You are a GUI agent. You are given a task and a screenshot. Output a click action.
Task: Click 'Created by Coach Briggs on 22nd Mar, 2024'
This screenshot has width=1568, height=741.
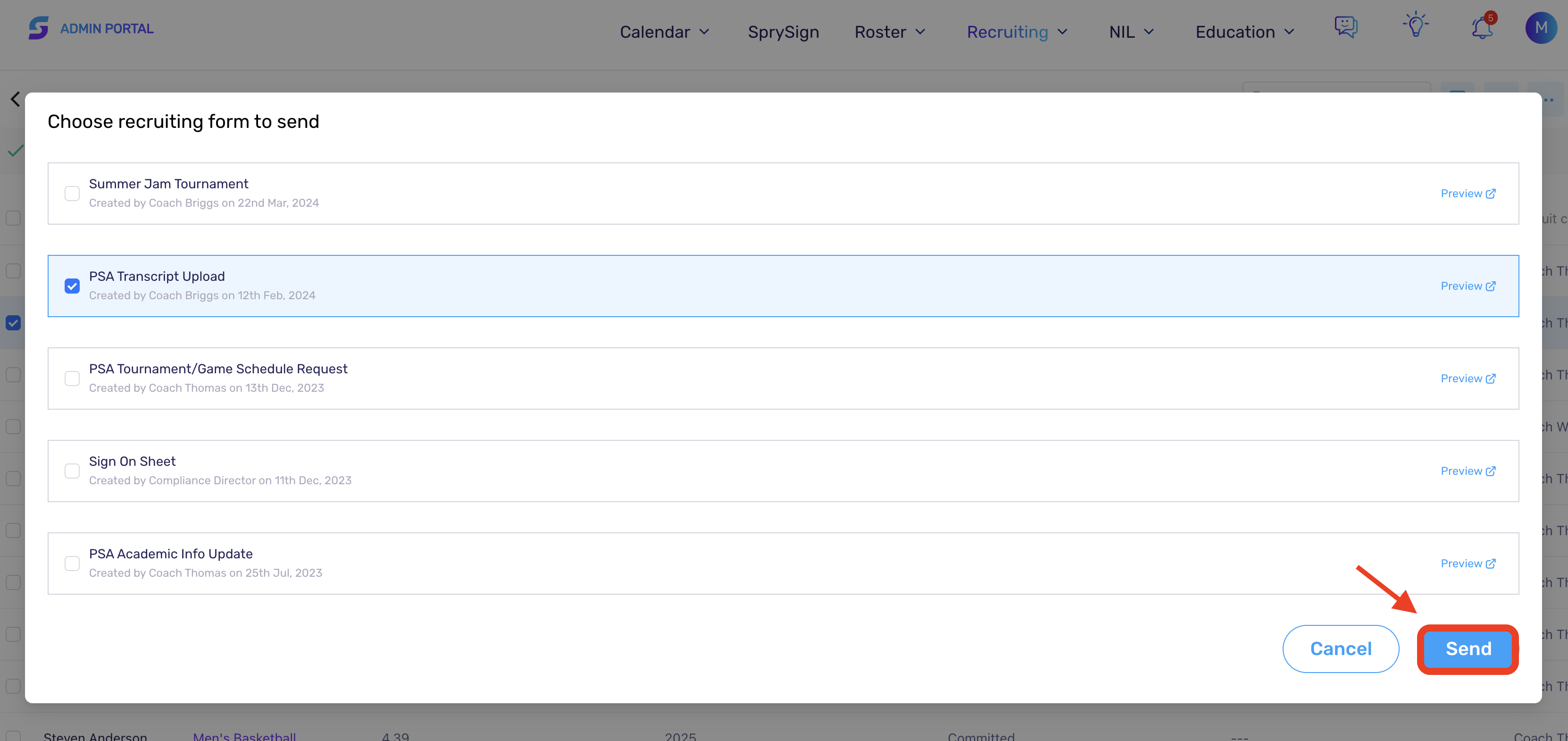(204, 203)
